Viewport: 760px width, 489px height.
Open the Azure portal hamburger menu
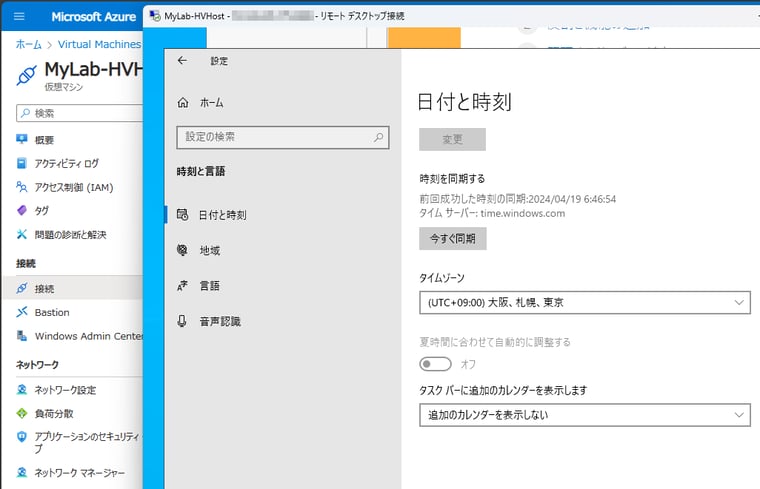(19, 16)
